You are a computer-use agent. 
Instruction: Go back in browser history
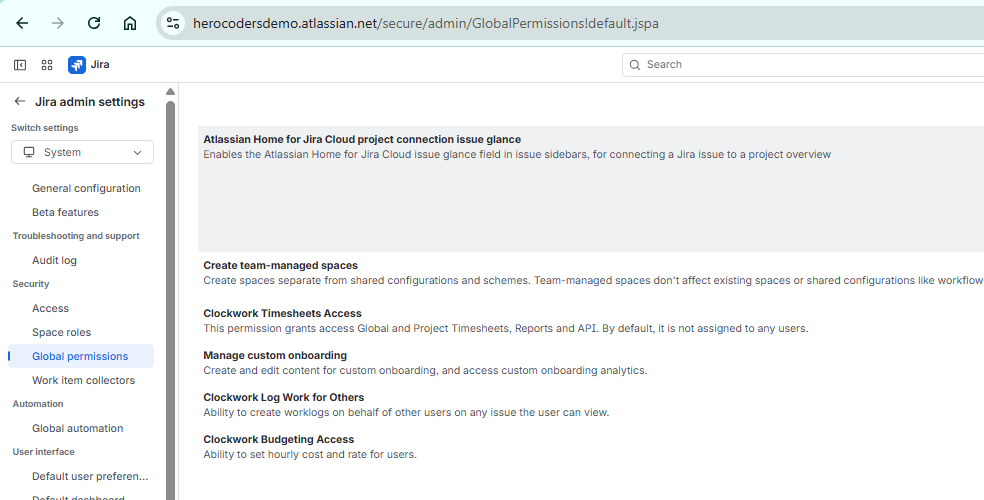[22, 23]
